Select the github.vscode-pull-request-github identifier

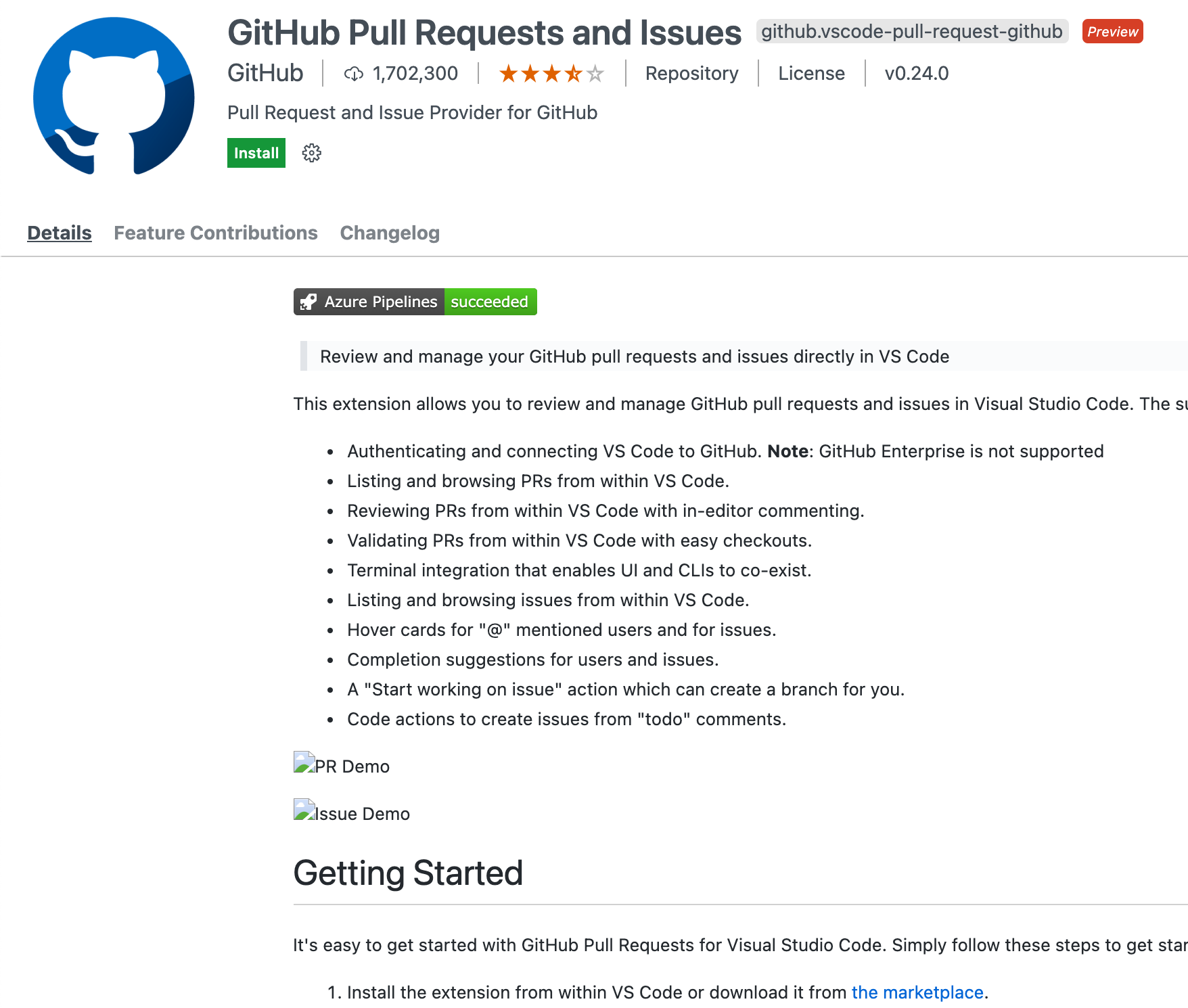tap(911, 31)
